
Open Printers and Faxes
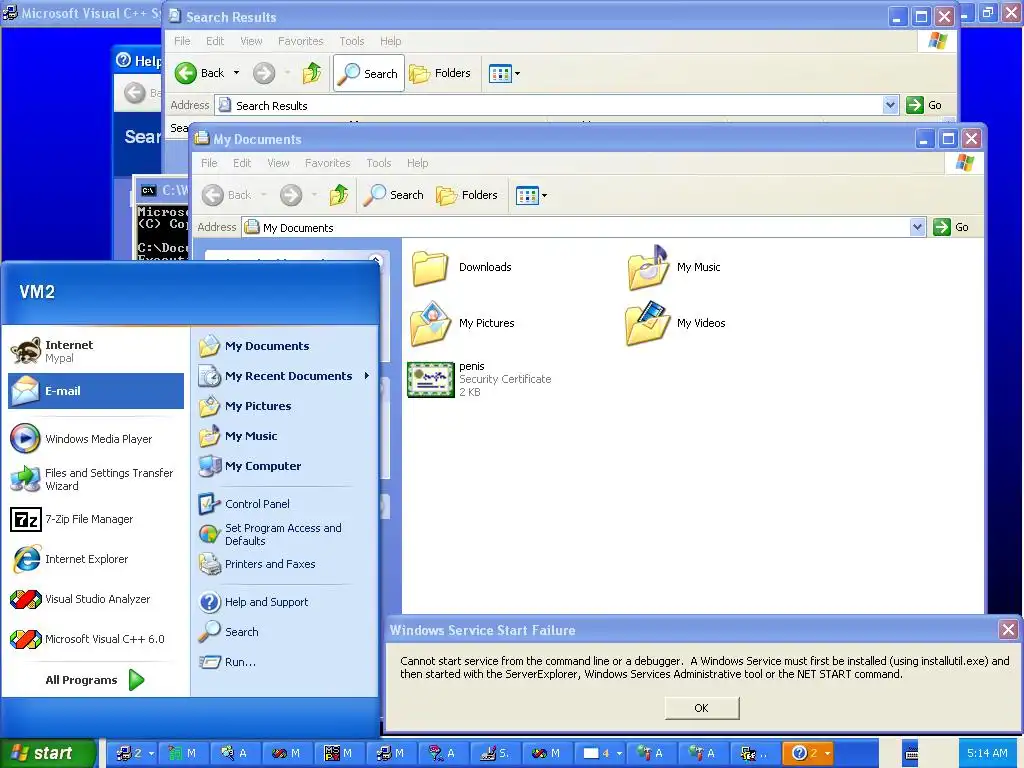click(285, 564)
